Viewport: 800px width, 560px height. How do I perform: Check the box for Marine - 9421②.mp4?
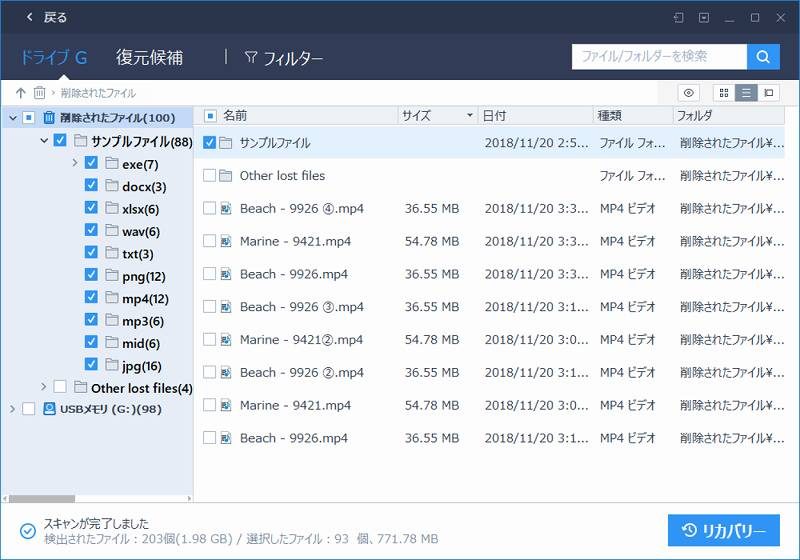[x=209, y=340]
